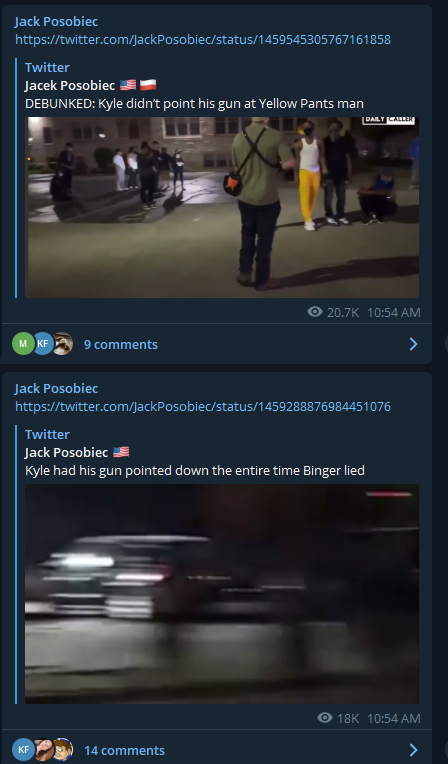
Task: Play the blurry car video preview
Action: [222, 593]
